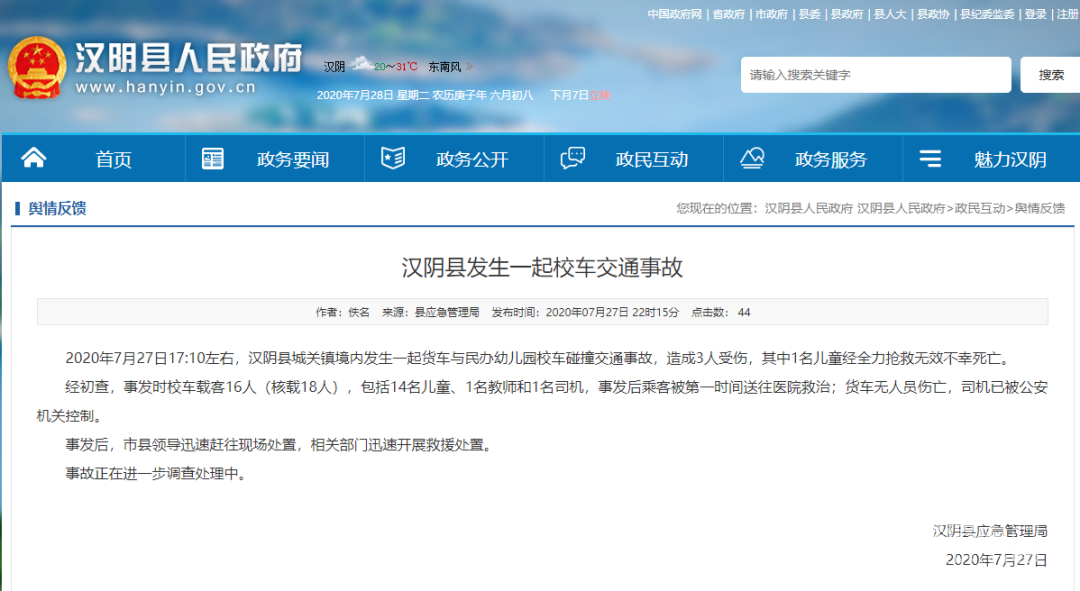Select the 魅力汉阴 navigation item

coord(1010,159)
